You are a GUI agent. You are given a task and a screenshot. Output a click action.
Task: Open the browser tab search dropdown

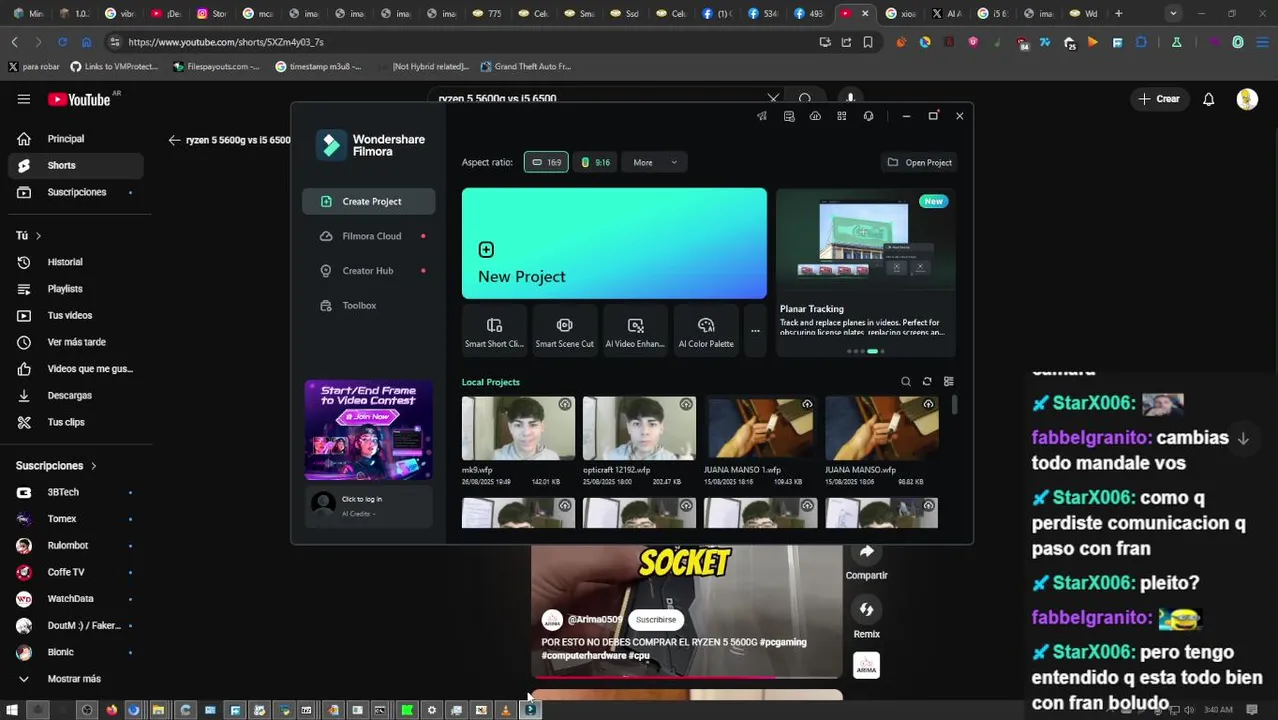pyautogui.click(x=1173, y=13)
